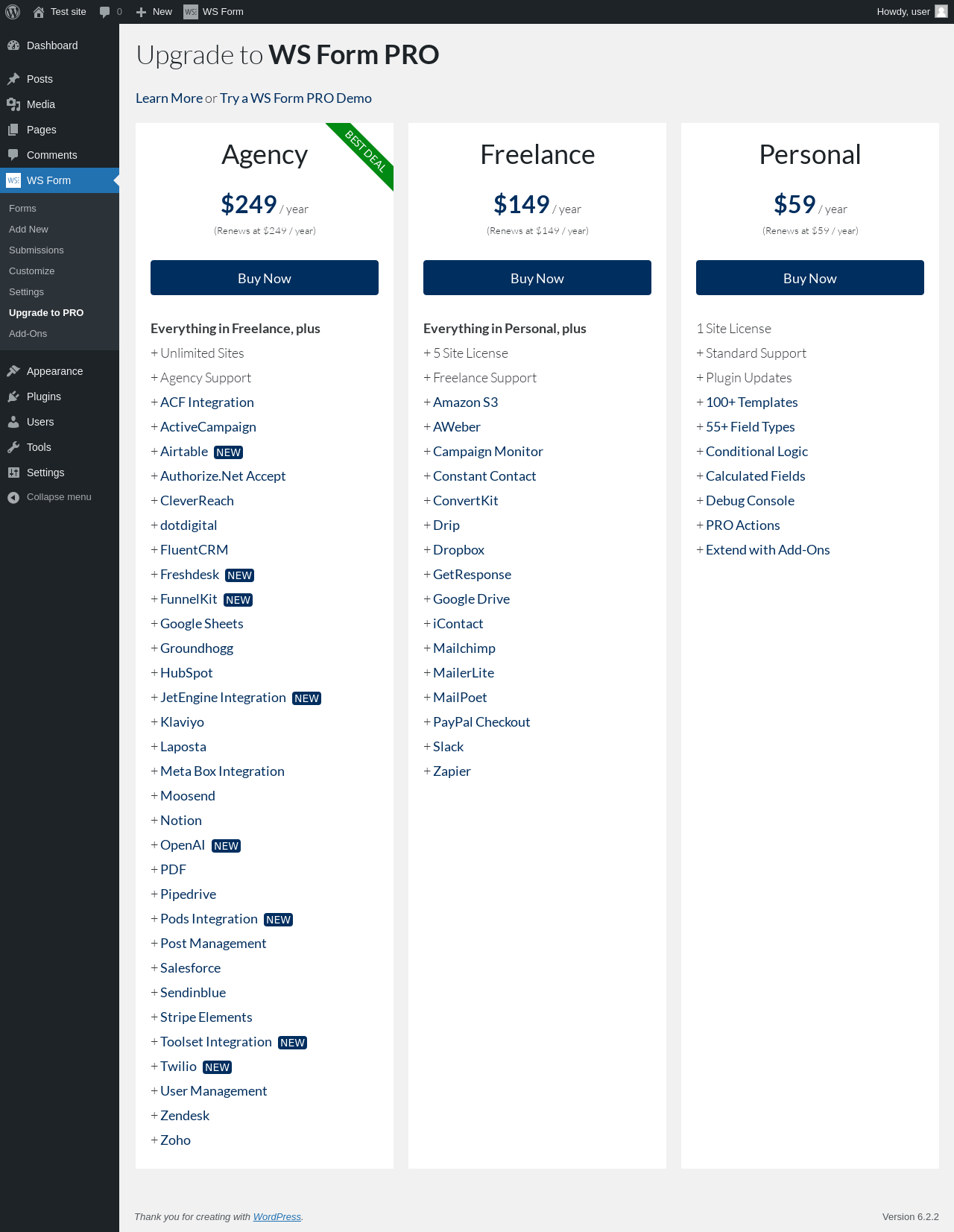
Task: Open the comments bubble in admin bar
Action: click(105, 12)
